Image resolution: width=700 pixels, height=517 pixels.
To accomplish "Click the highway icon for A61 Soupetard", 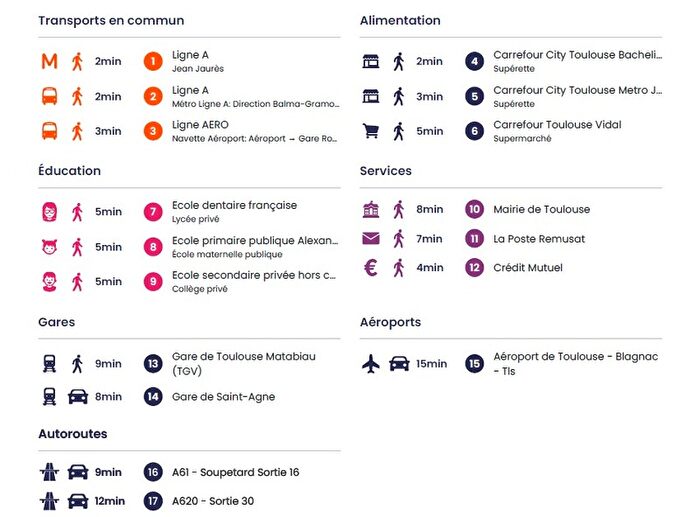I will click(x=49, y=472).
